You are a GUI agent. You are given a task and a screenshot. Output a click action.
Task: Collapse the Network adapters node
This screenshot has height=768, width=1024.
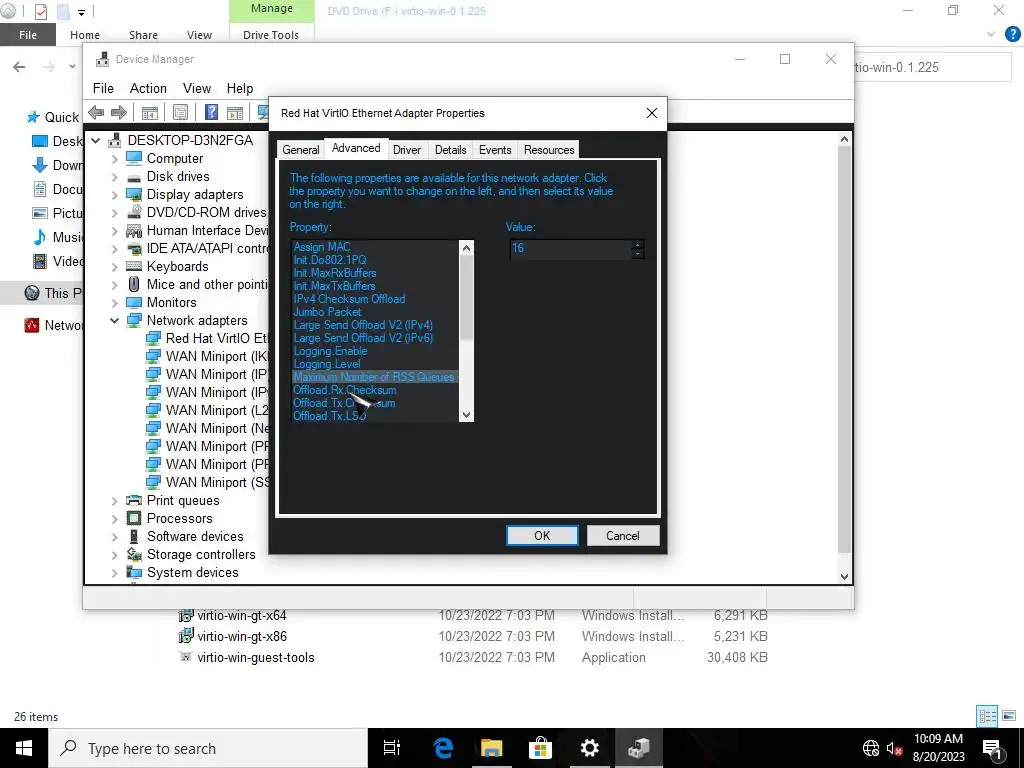click(114, 321)
